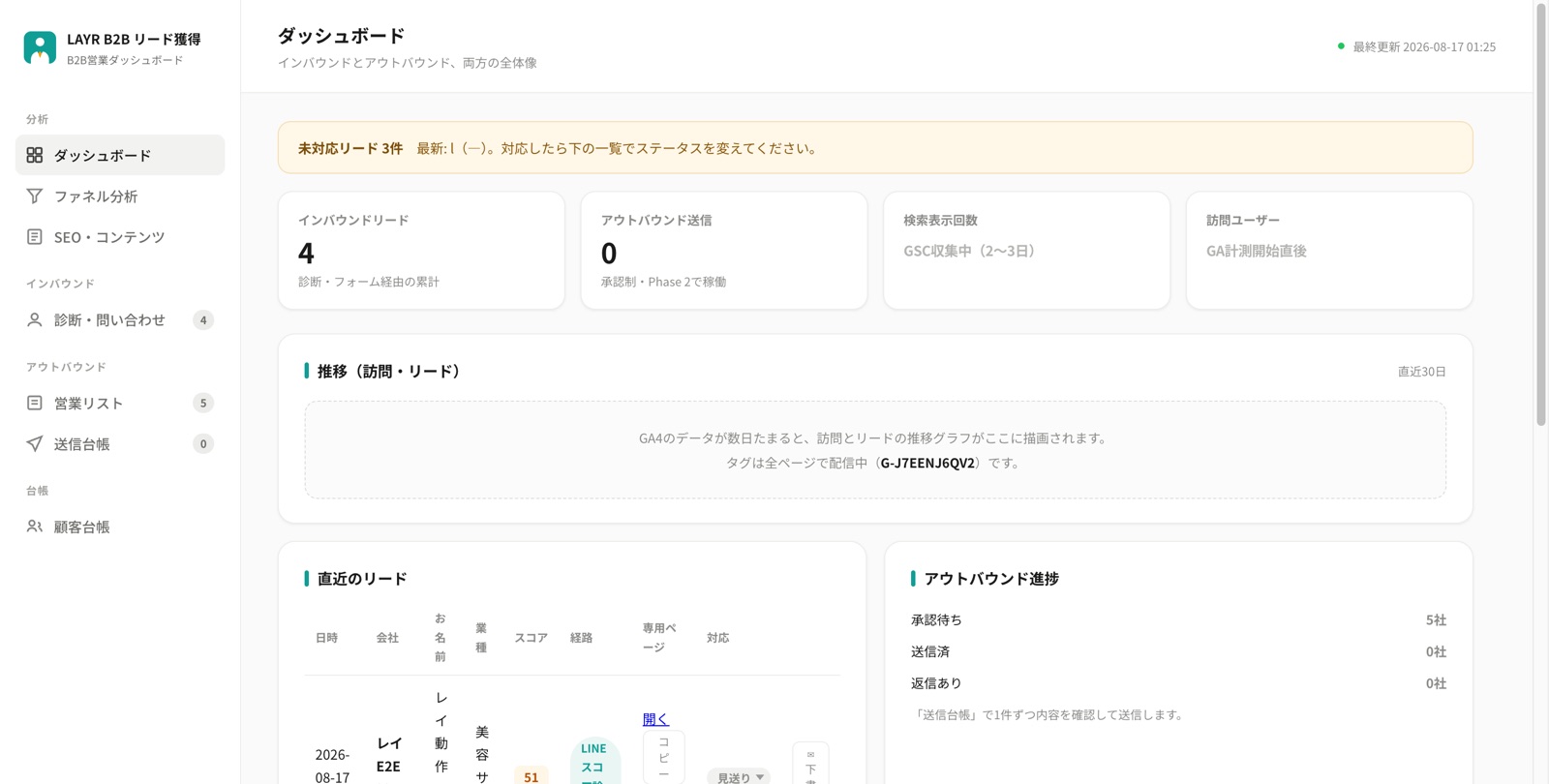Click the 訪問ユーザー card
Viewport: 1549px width, 784px height.
(1329, 251)
